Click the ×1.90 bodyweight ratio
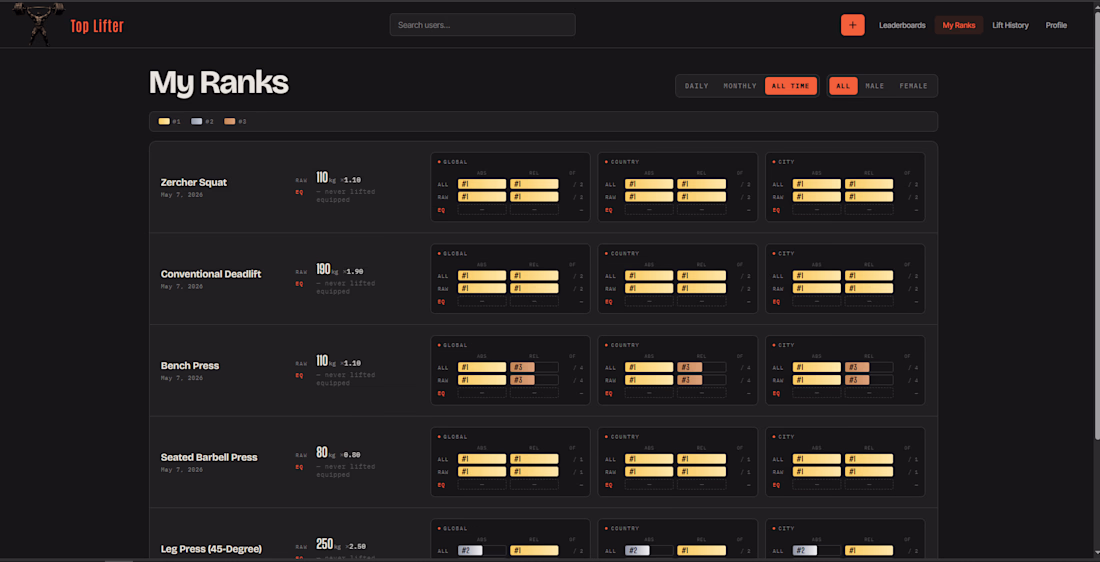This screenshot has height=562, width=1100. (351, 272)
